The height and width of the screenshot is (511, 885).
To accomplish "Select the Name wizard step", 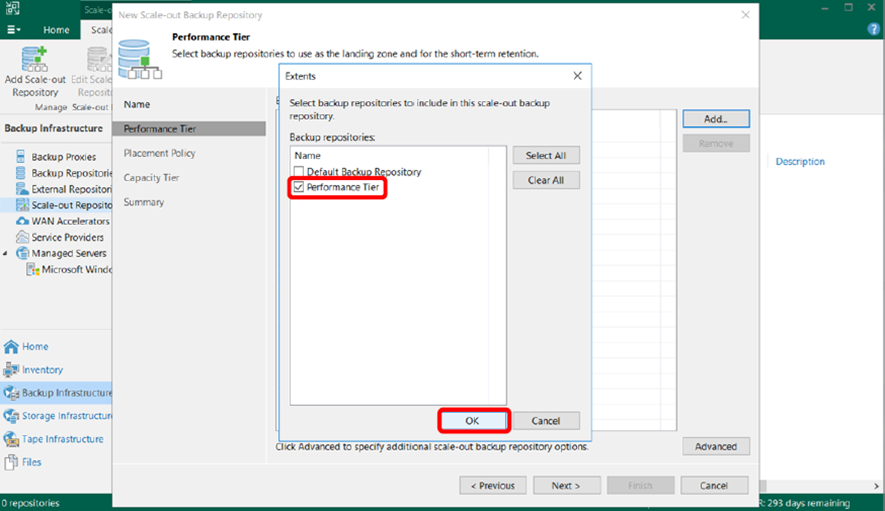I will 137,104.
